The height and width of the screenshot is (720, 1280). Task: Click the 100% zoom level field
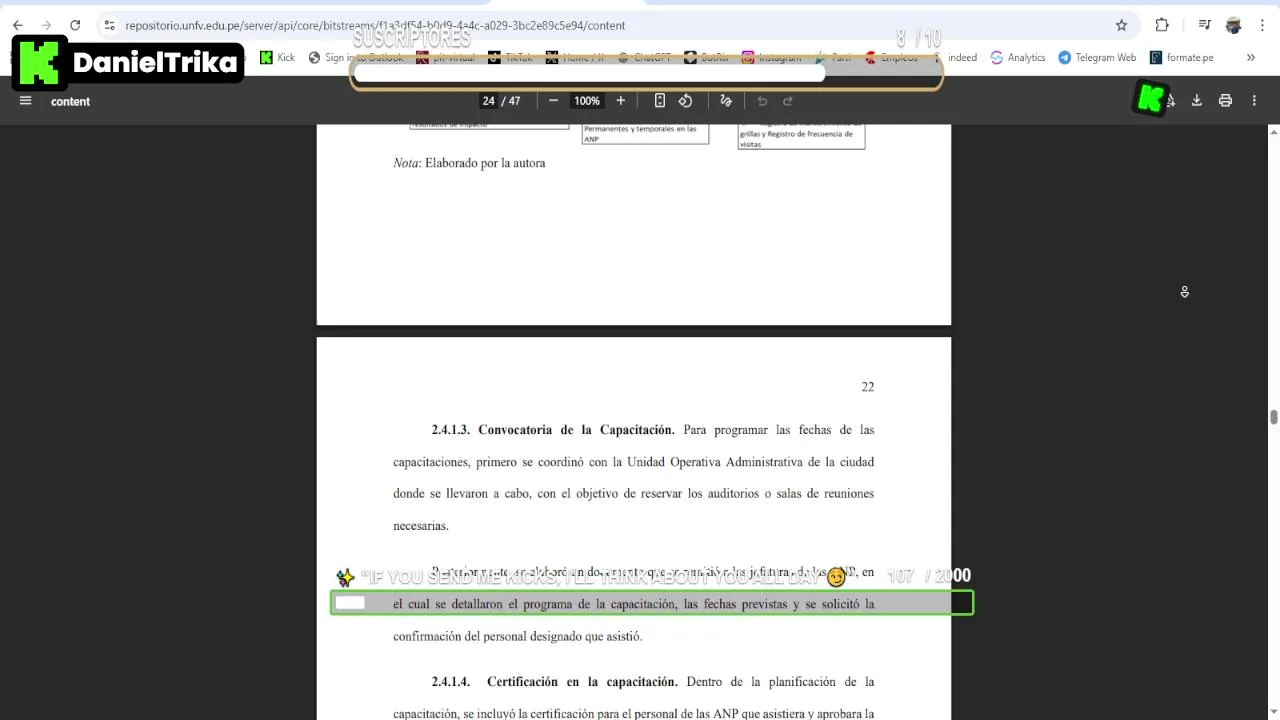tap(587, 101)
